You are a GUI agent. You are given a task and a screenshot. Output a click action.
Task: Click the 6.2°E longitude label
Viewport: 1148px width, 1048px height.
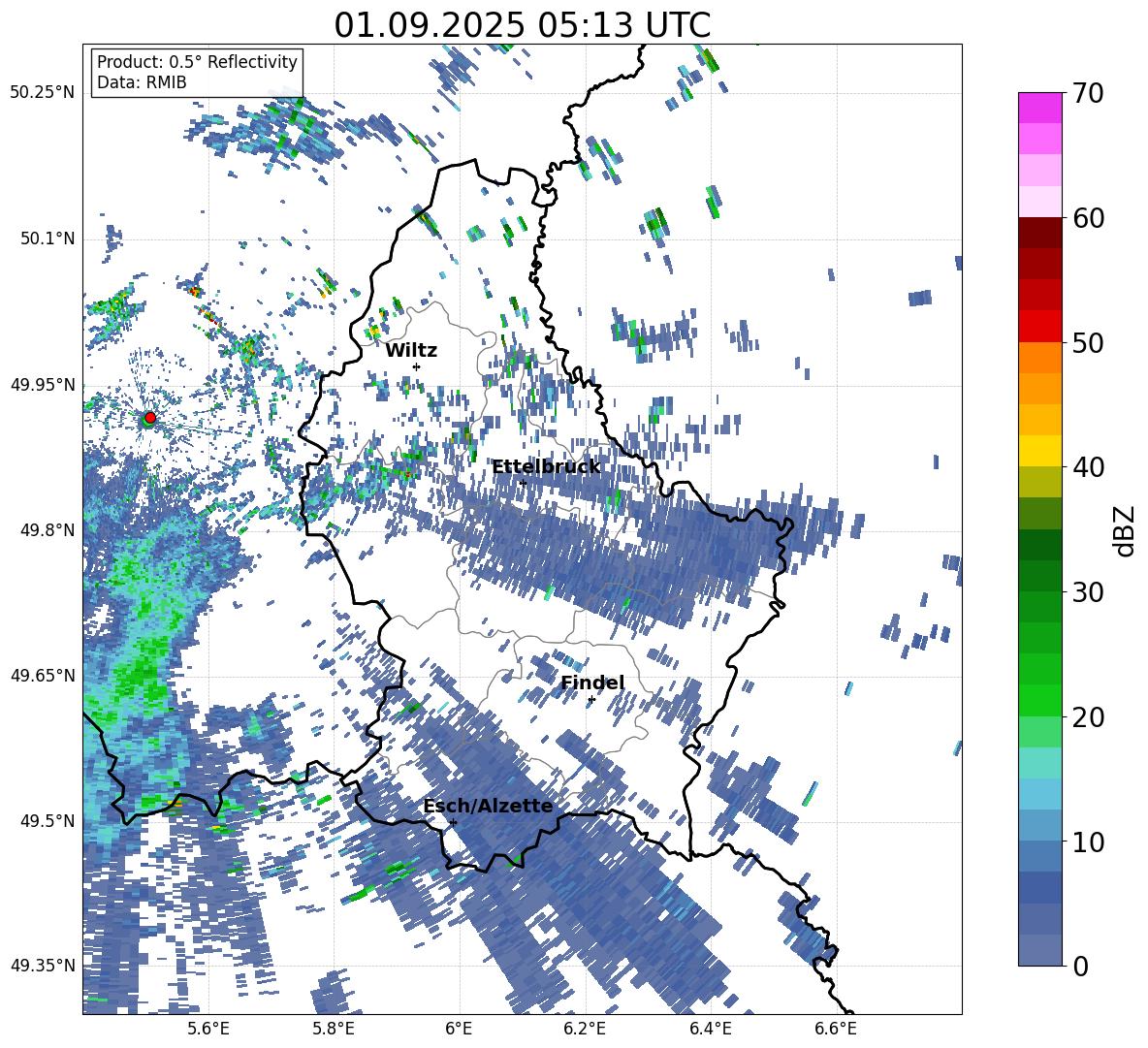click(585, 1029)
